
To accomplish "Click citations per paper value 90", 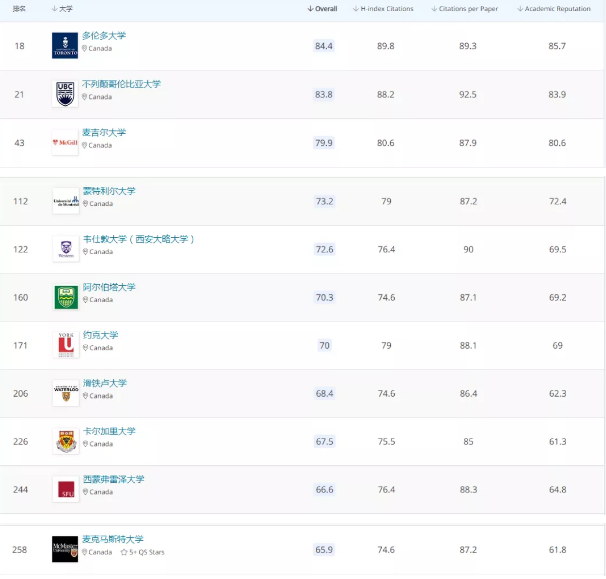I will pyautogui.click(x=468, y=249).
